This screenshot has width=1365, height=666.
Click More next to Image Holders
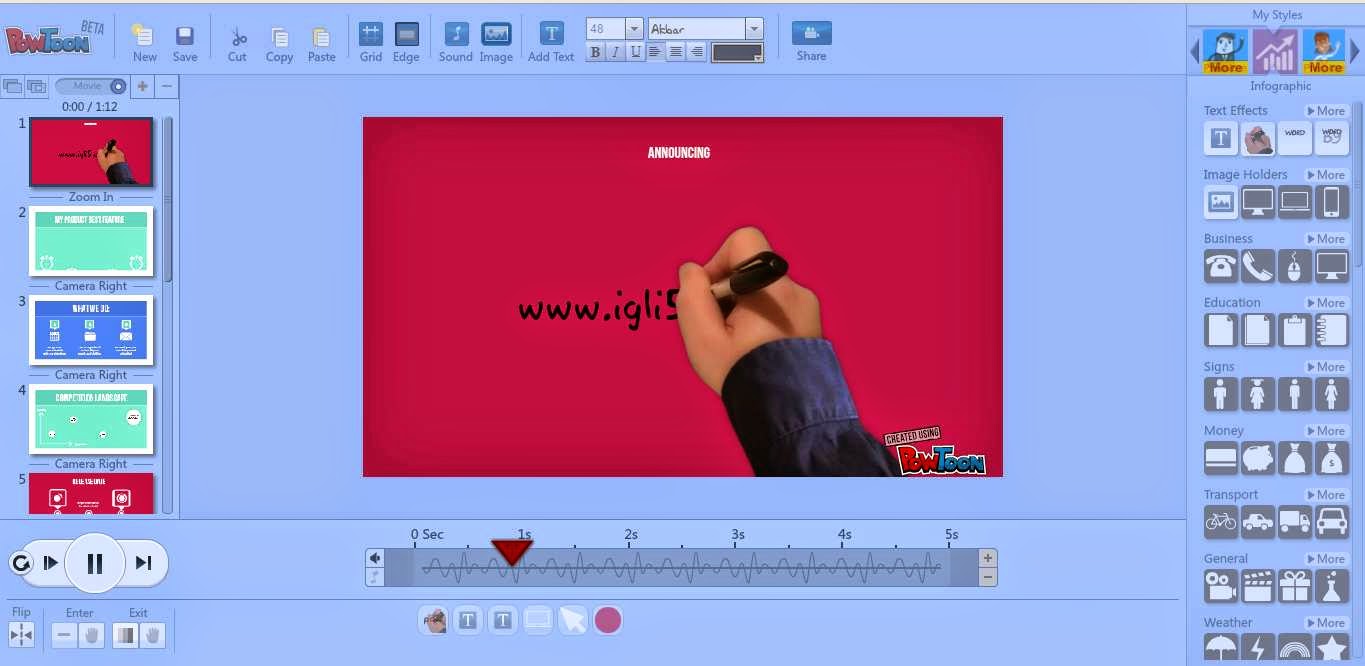point(1326,175)
